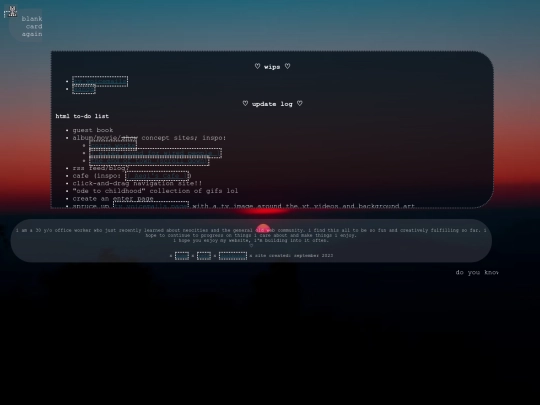Click the 'guest book' list item

tap(93, 130)
